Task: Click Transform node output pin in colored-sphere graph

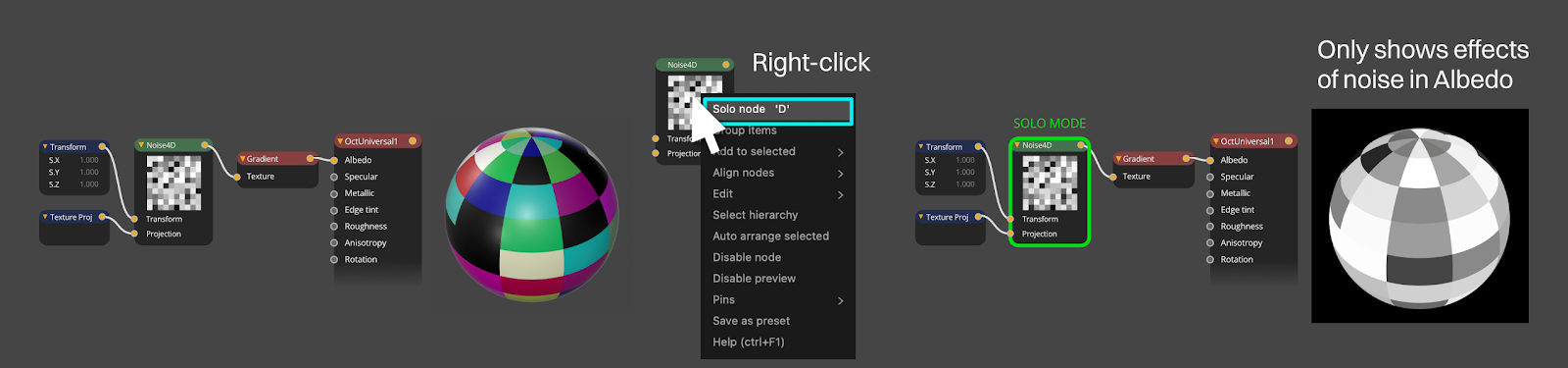Action: [x=102, y=147]
